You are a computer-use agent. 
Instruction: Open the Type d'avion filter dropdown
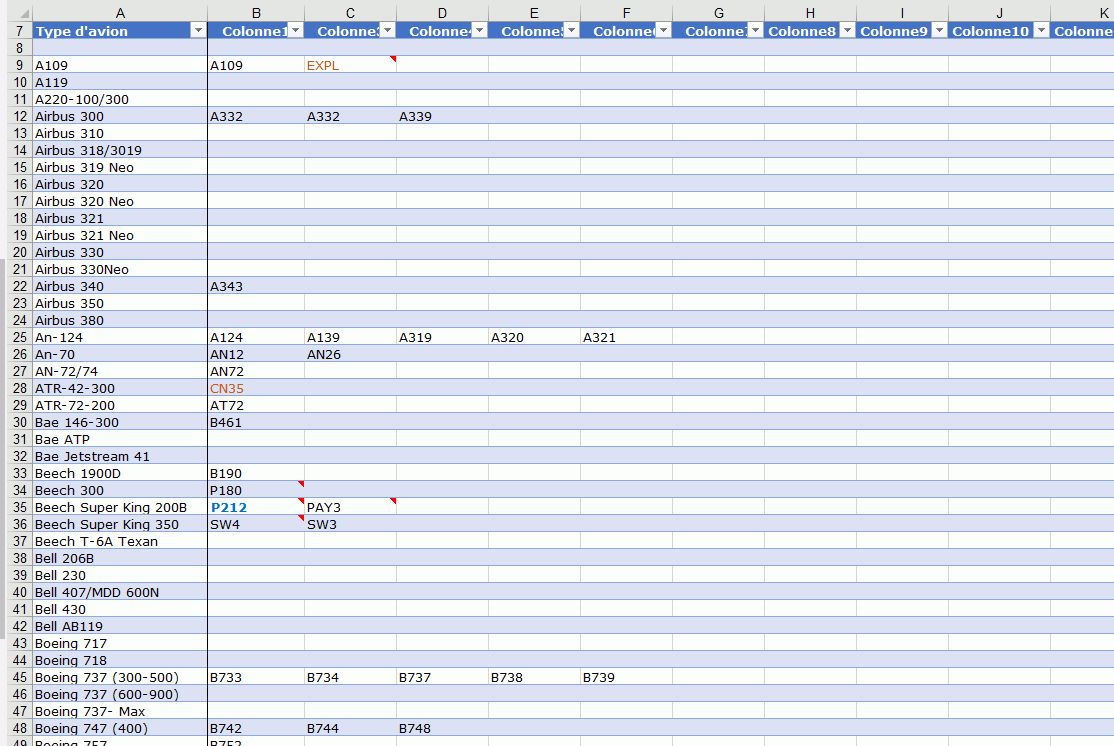click(198, 31)
